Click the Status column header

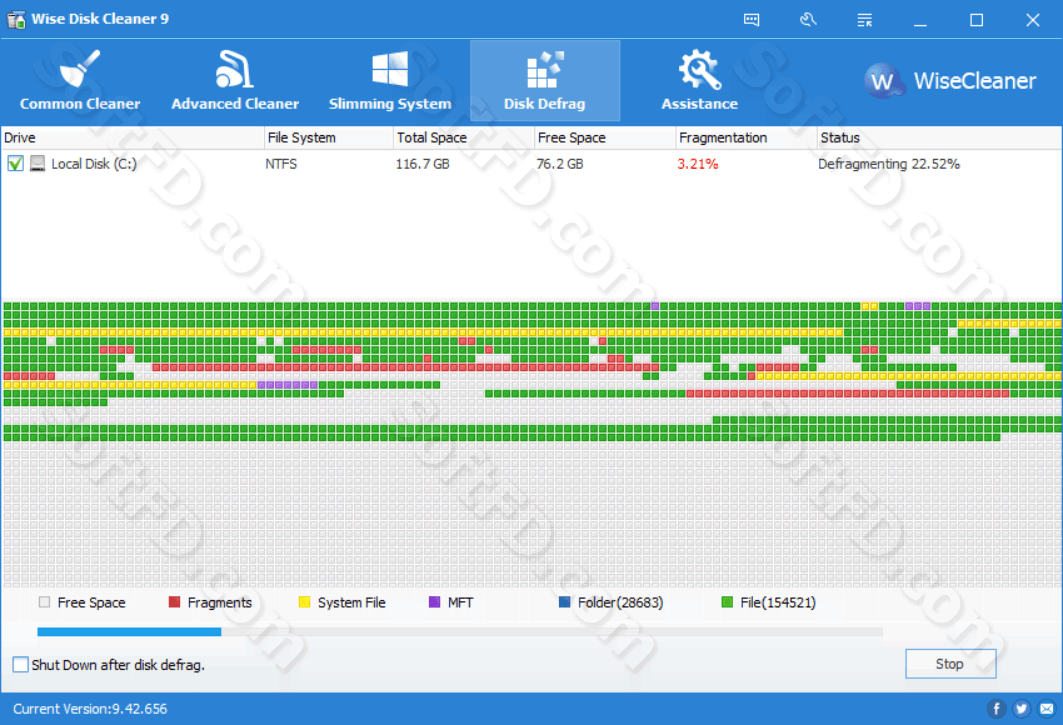point(940,138)
